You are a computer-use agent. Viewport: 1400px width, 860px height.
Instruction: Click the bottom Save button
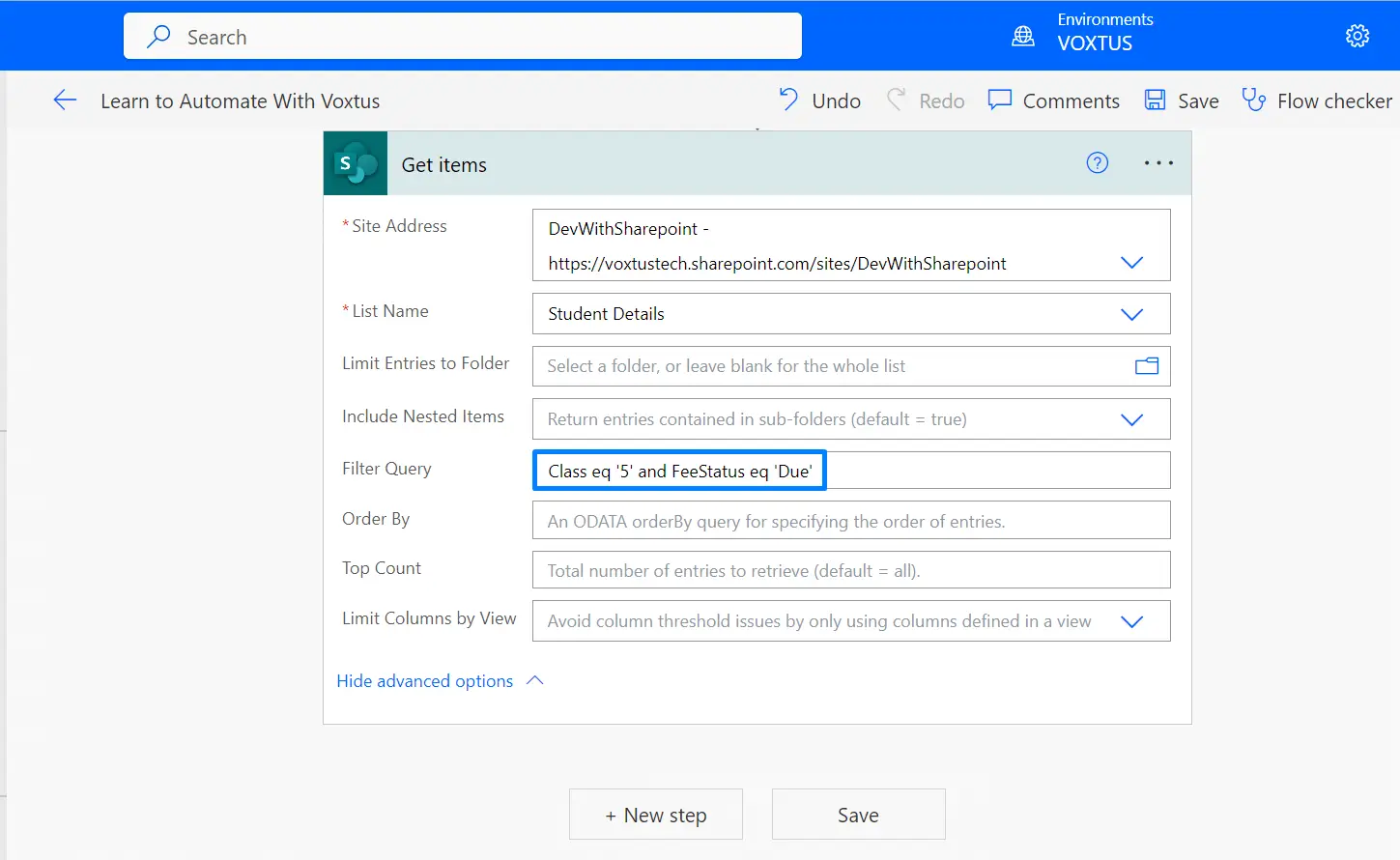tap(858, 815)
